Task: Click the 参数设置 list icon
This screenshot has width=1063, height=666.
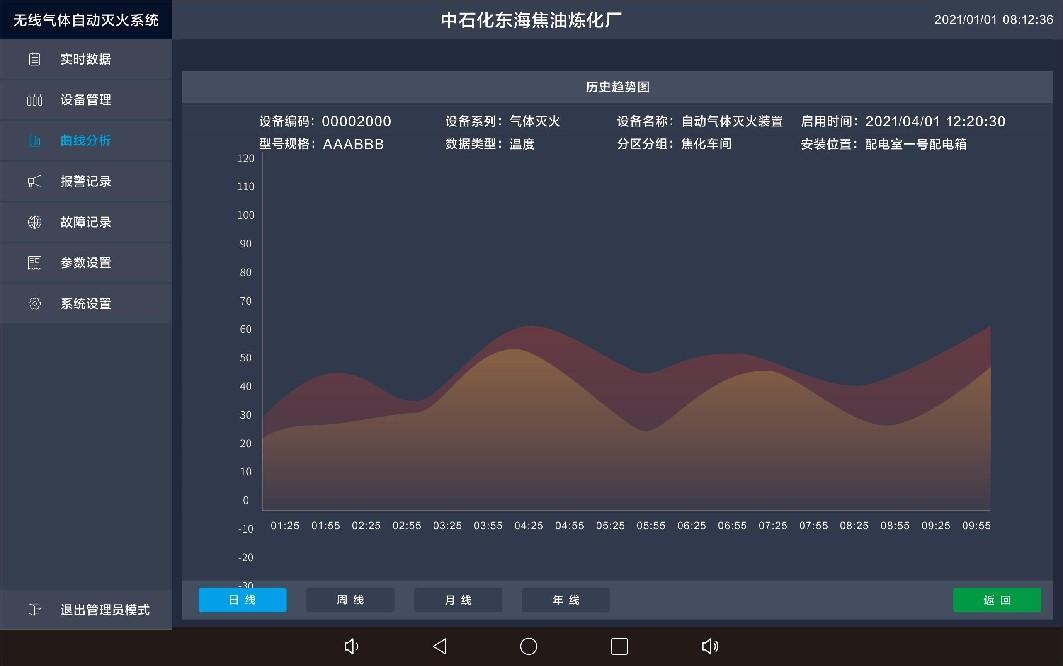Action: click(x=35, y=263)
